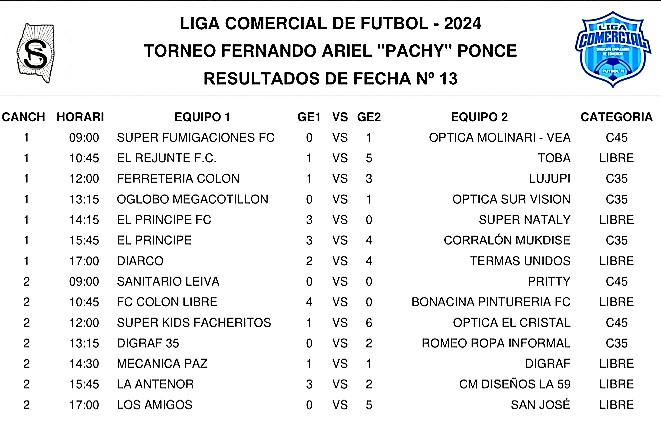Click FERRETERIA COLON team name

coord(178,179)
